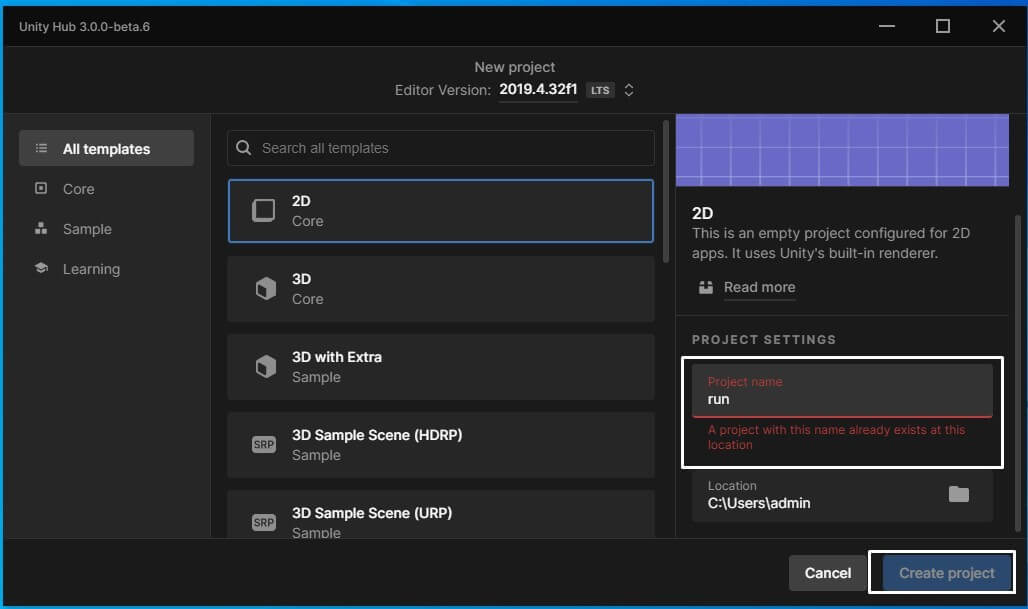Viewport: 1028px width, 609px height.
Task: Click the template list scrollbar
Action: coord(666,191)
